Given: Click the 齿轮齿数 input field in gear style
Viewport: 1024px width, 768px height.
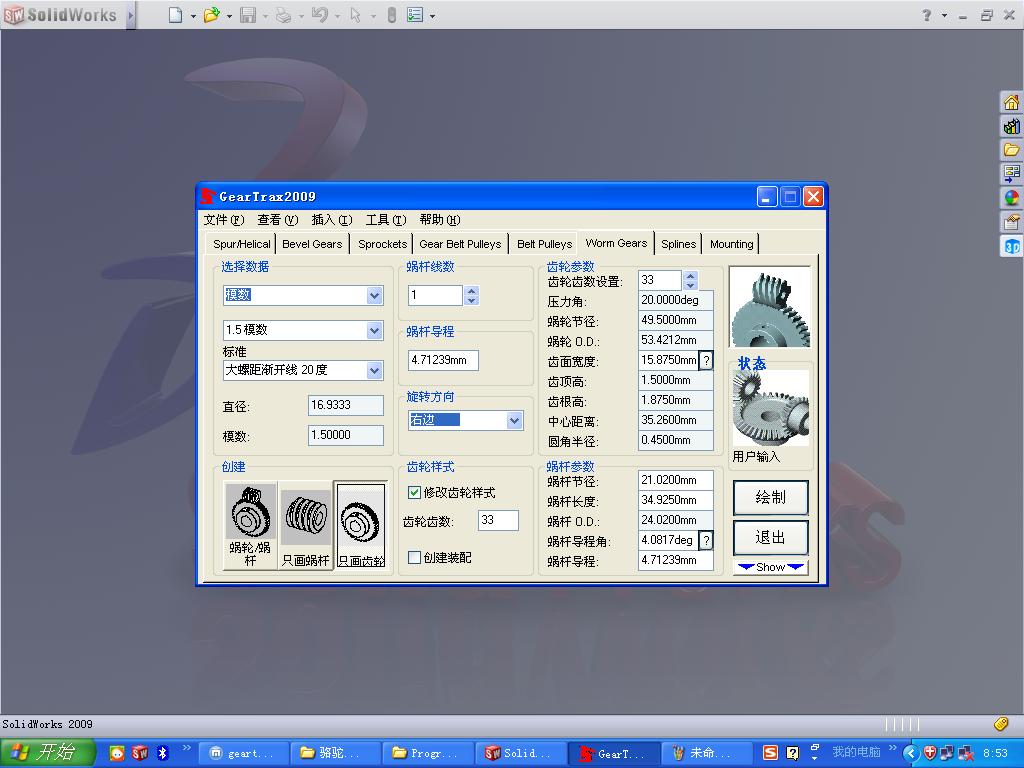Looking at the screenshot, I should (498, 521).
